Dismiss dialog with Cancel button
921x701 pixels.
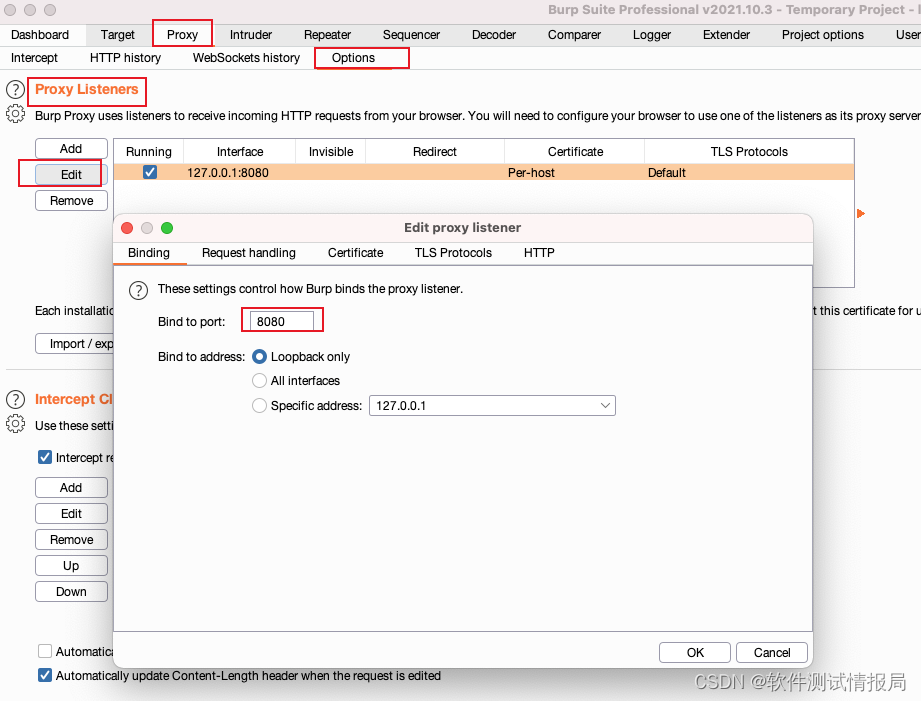pyautogui.click(x=772, y=652)
